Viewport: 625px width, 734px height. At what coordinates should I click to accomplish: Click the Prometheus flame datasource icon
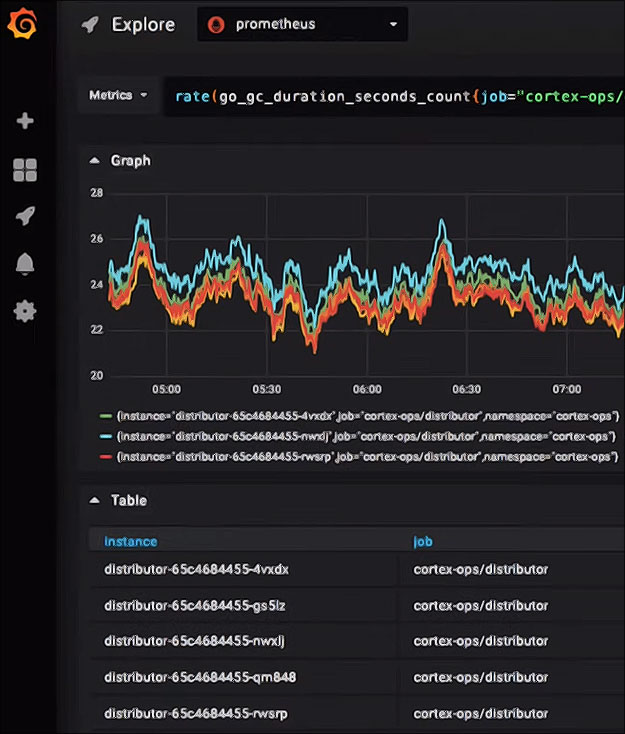[x=216, y=24]
